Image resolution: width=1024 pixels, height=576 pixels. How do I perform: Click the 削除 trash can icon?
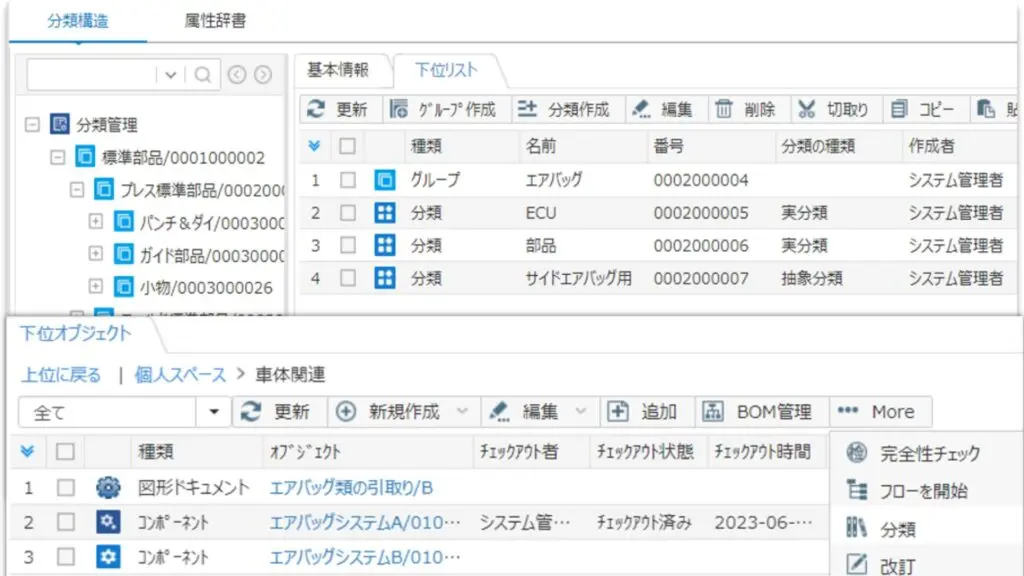coord(724,109)
